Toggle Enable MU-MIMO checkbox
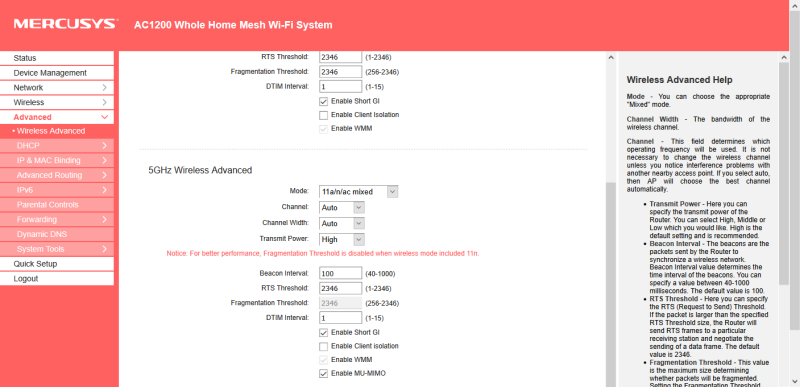The width and height of the screenshot is (800, 387). click(x=323, y=374)
